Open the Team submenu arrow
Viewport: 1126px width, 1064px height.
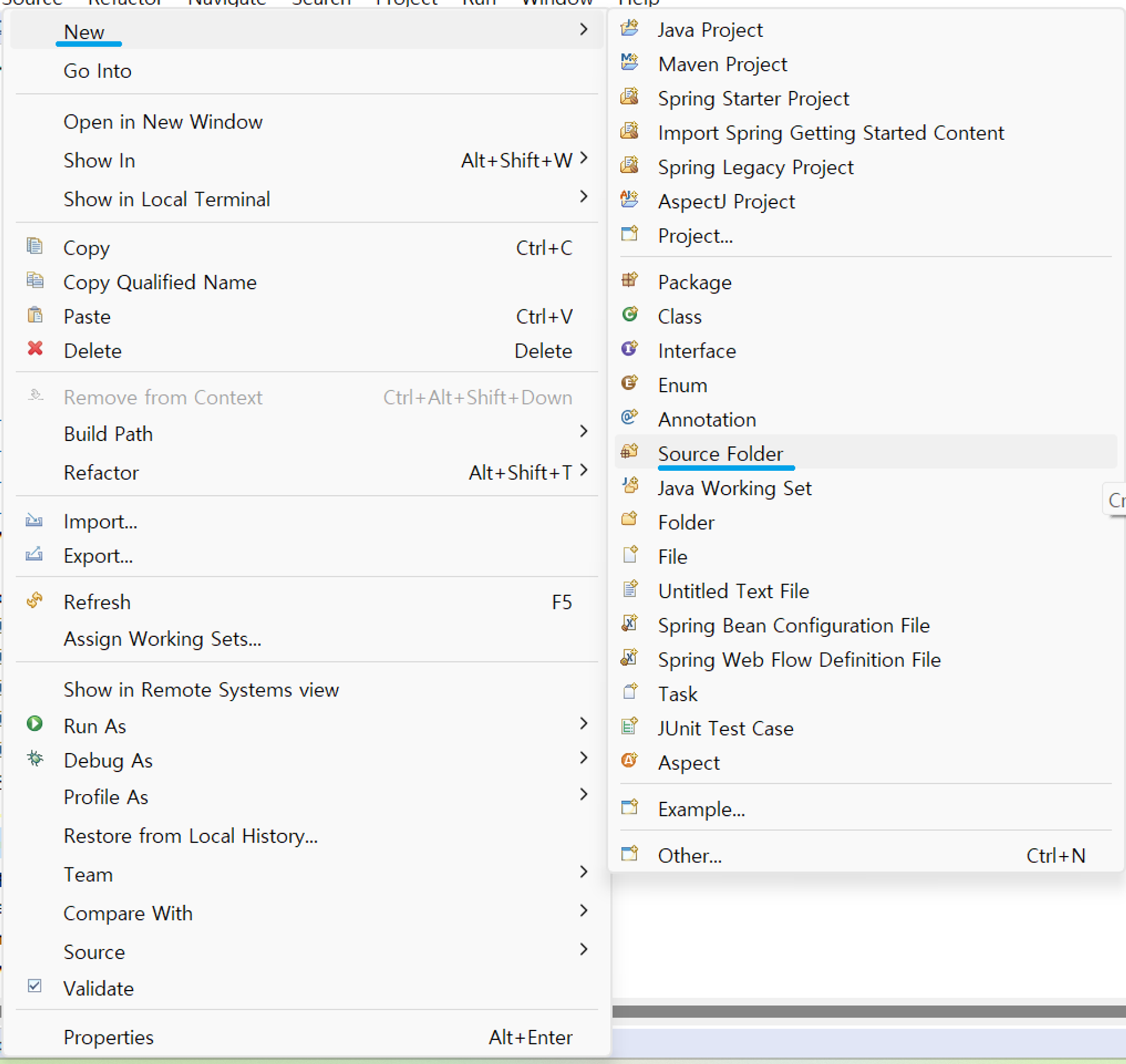point(583,873)
